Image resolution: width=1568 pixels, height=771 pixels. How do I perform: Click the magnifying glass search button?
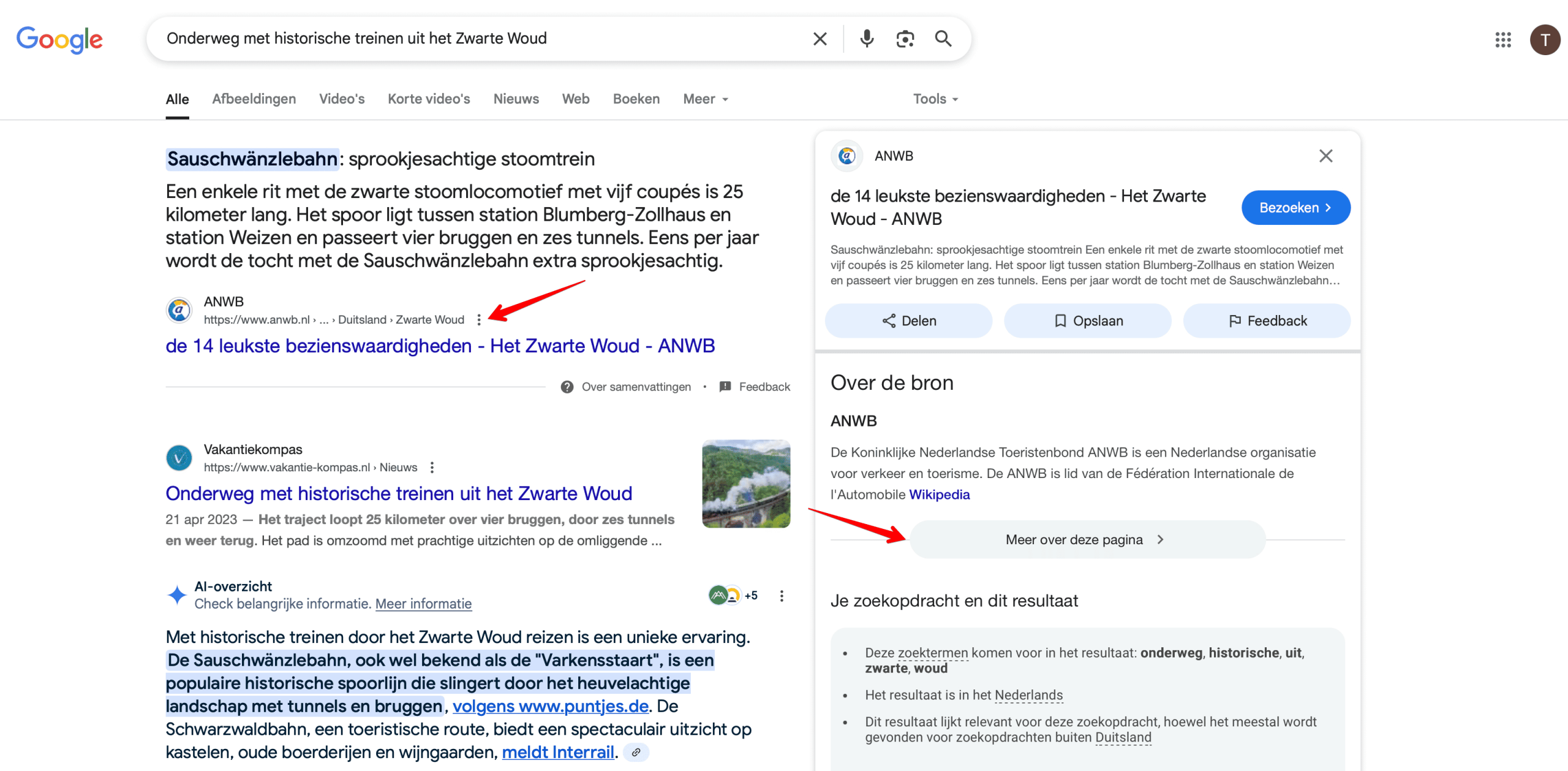[x=943, y=39]
